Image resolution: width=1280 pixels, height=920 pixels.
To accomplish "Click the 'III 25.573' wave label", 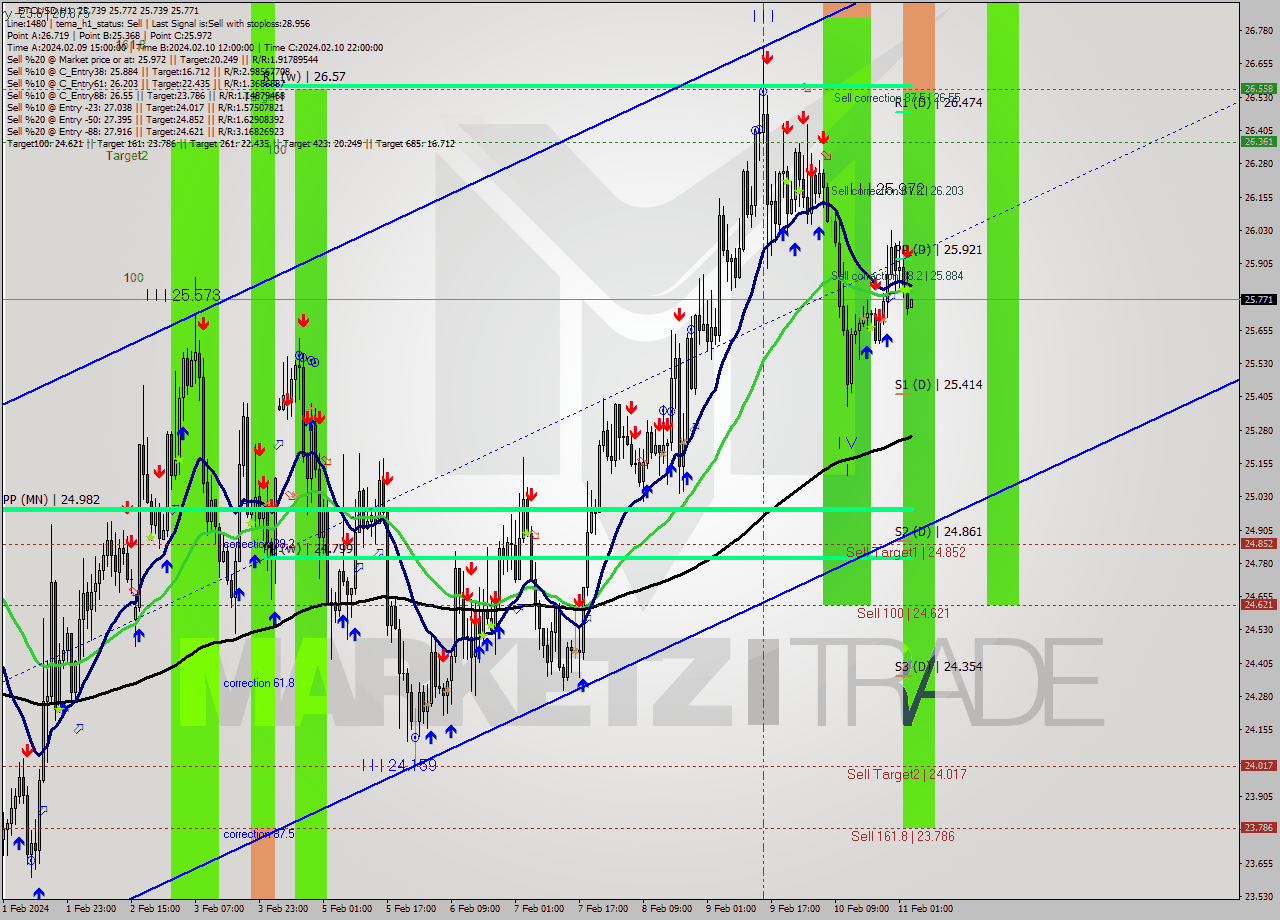I will pyautogui.click(x=183, y=295).
